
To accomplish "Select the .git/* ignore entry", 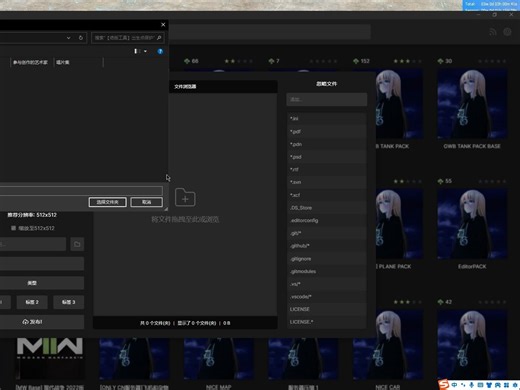I will [327, 233].
